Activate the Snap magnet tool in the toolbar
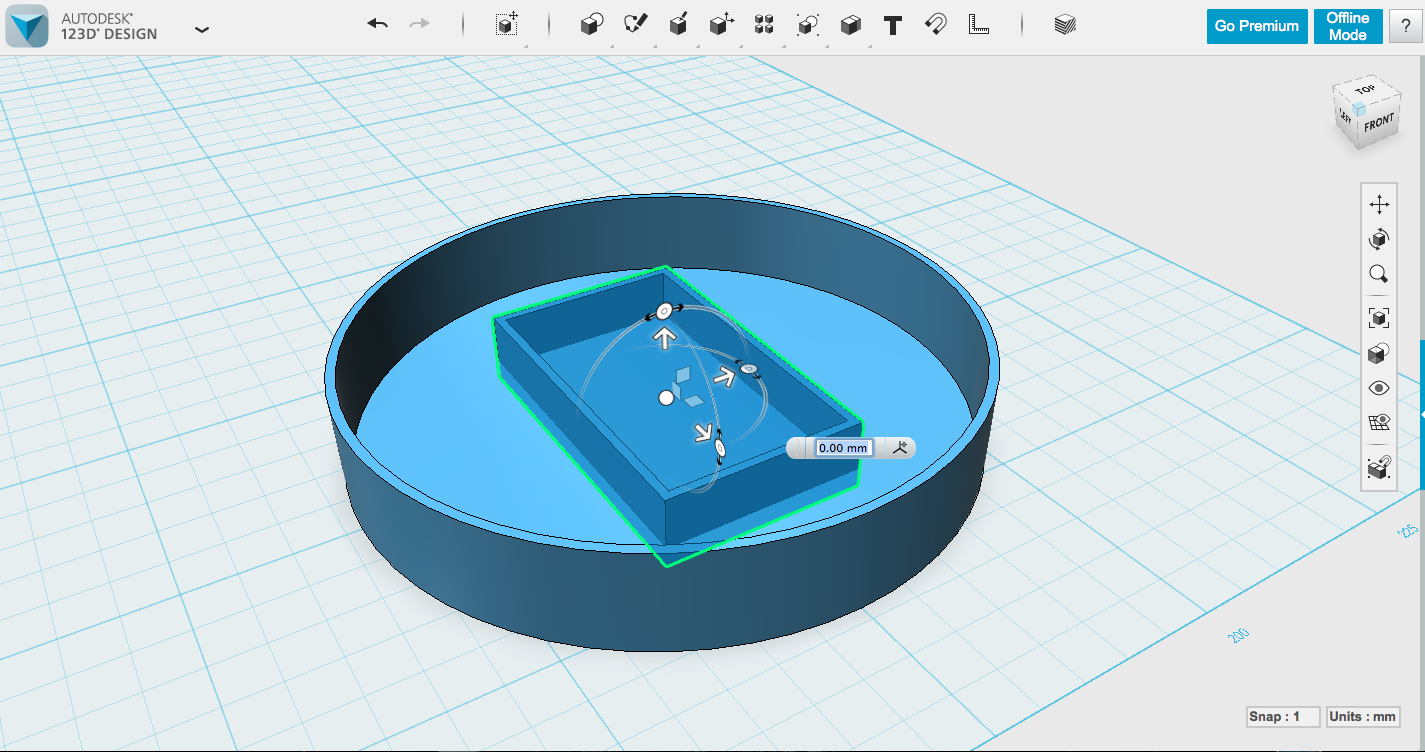1425x752 pixels. click(935, 24)
